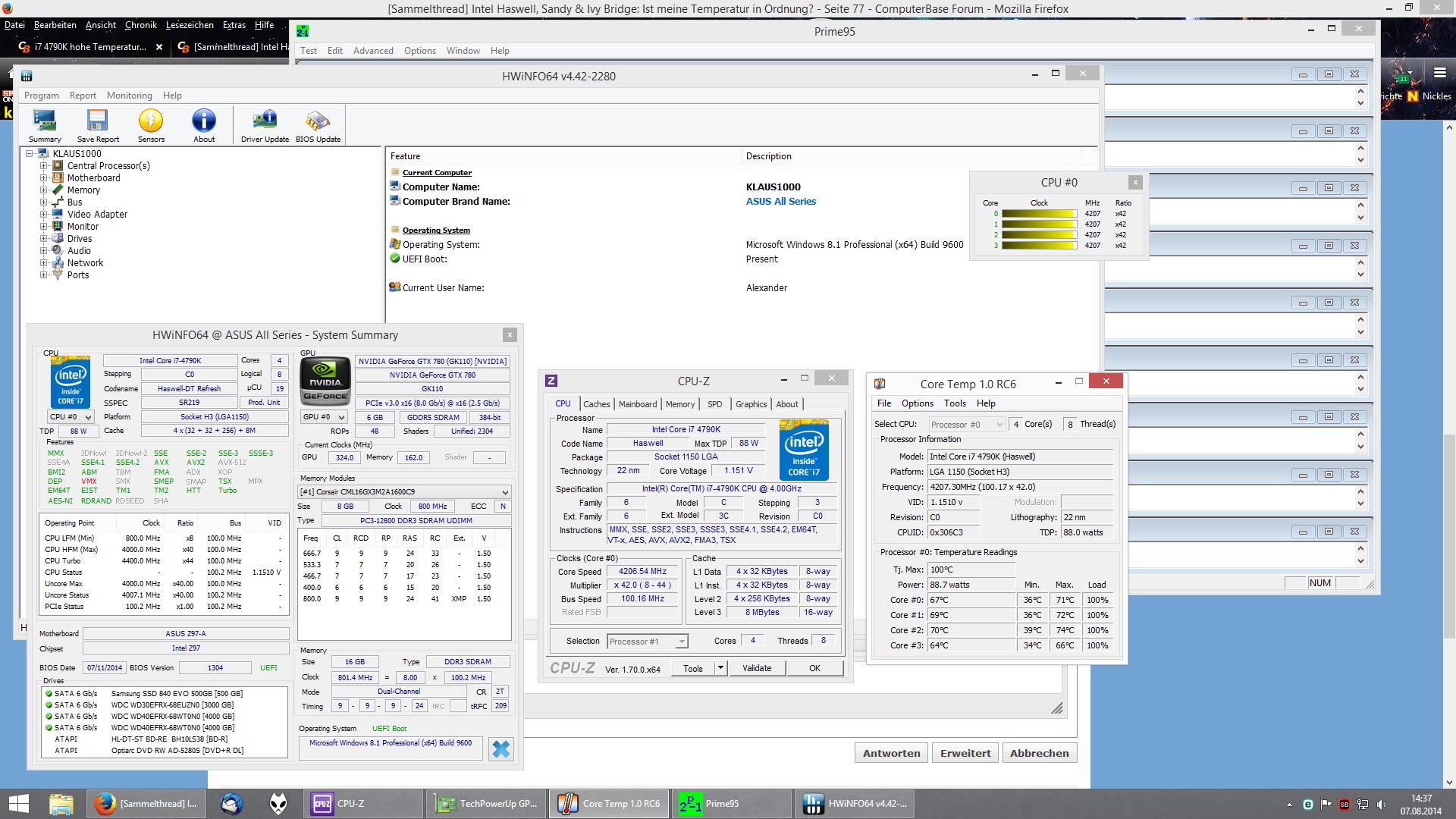Click the Antworten forum button
Viewport: 1456px width, 819px height.
pos(891,753)
